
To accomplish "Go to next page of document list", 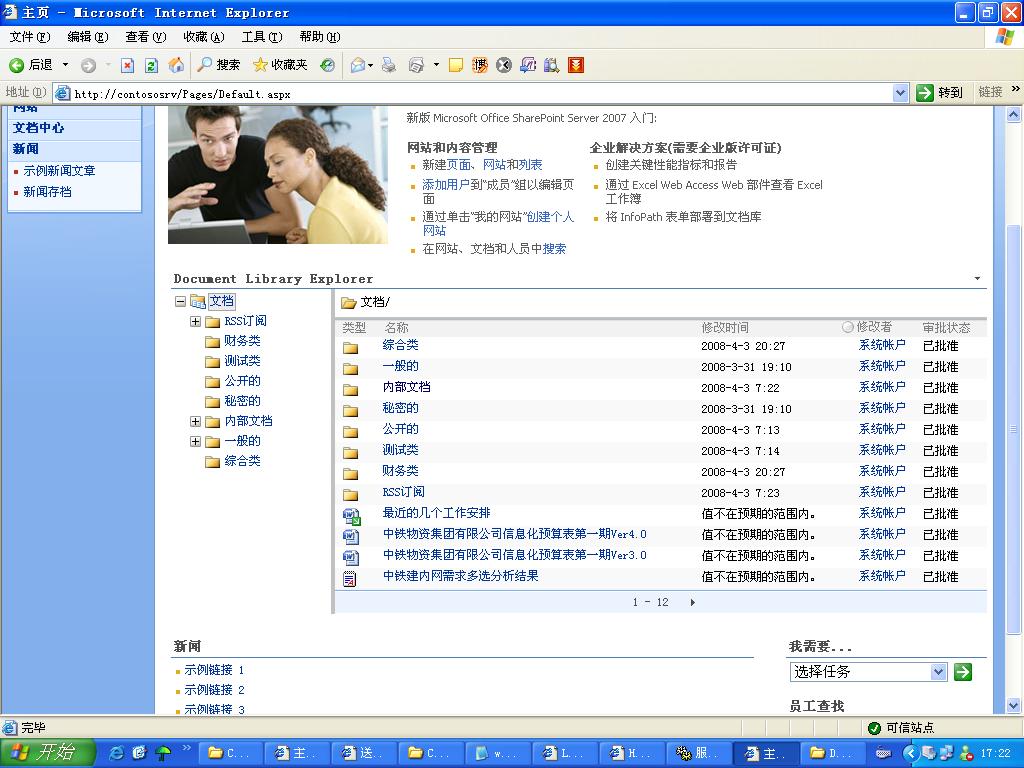I will (x=692, y=602).
